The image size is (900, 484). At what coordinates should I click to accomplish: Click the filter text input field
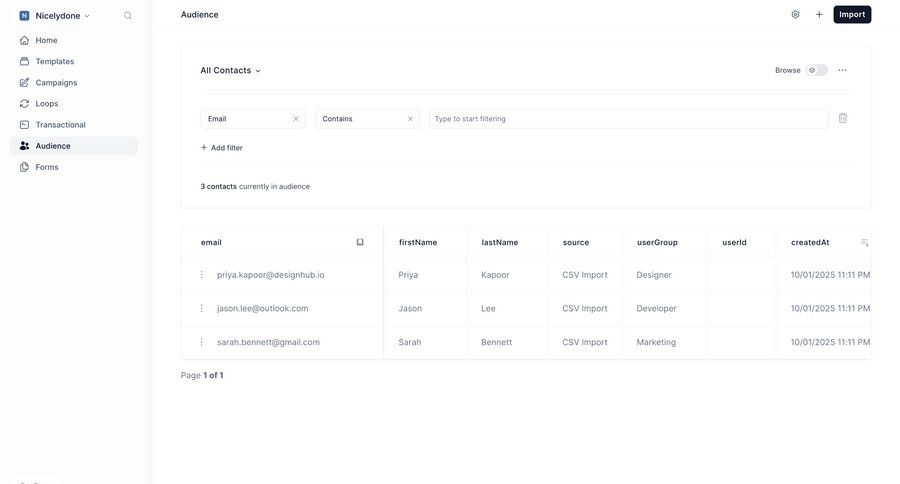coord(628,118)
